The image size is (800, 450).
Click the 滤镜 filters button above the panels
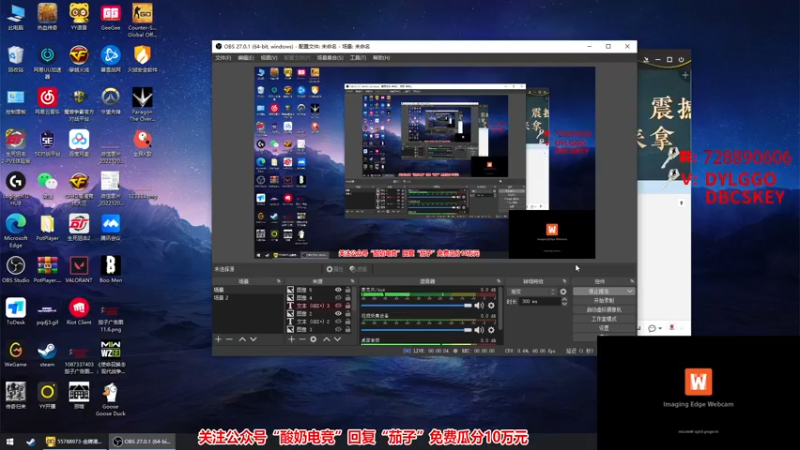click(x=358, y=269)
